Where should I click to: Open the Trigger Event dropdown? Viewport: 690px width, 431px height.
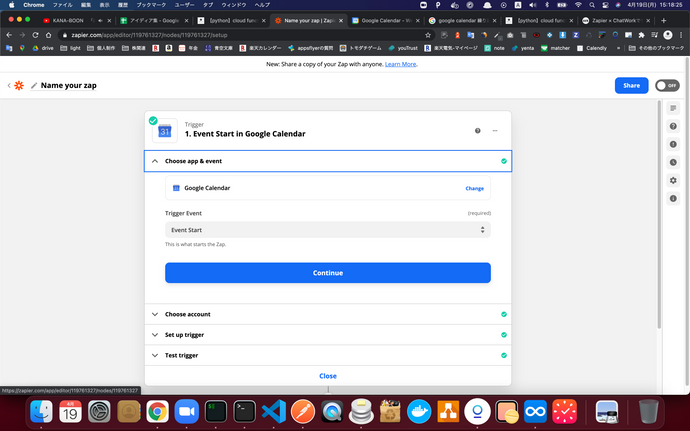tap(328, 230)
